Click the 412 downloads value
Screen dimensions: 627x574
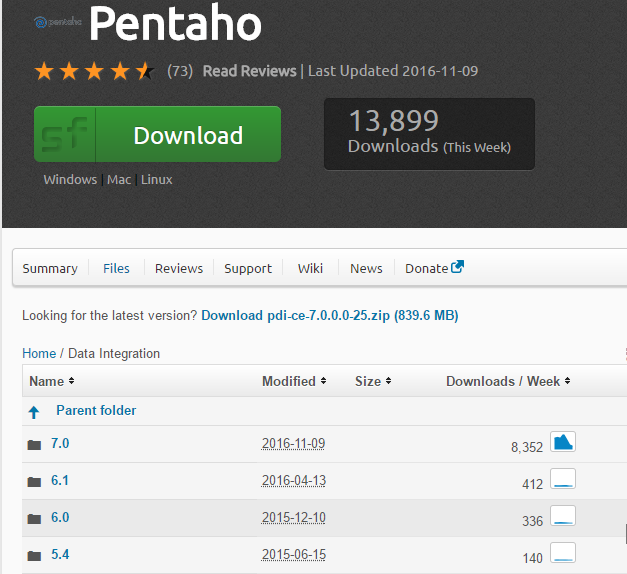click(x=533, y=484)
